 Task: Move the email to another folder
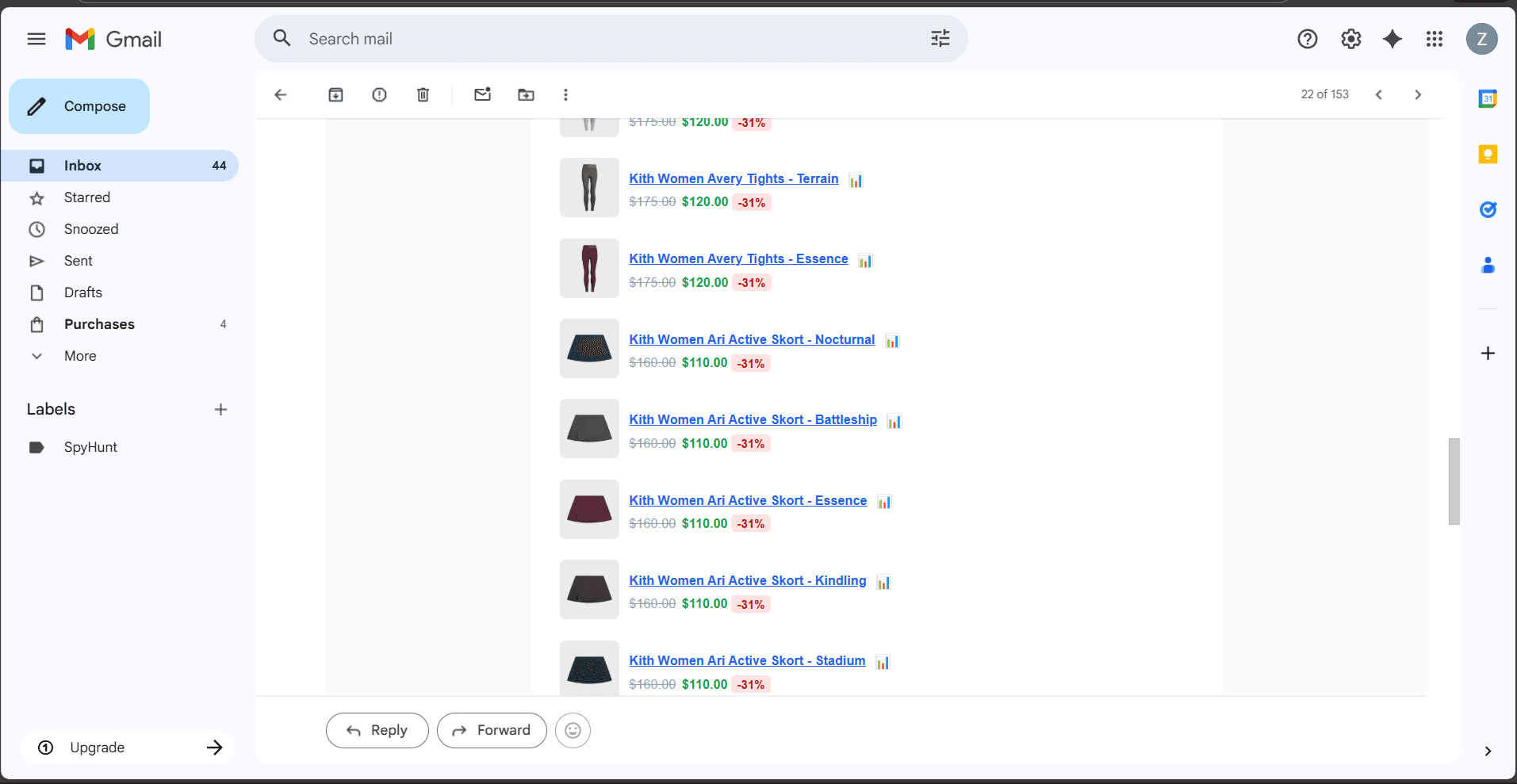tap(525, 94)
